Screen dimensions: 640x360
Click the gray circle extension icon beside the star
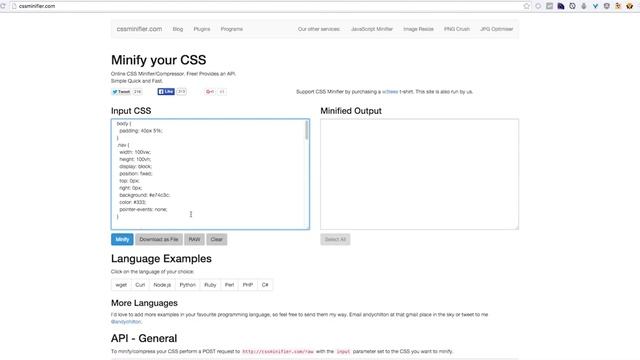point(538,6)
